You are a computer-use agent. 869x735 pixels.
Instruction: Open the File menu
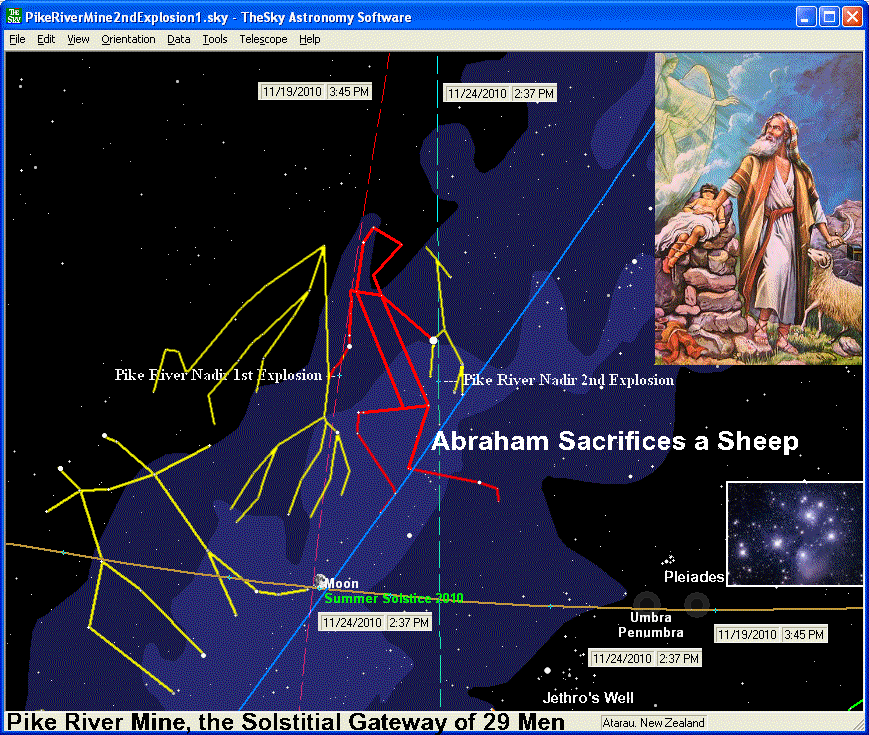coord(17,39)
